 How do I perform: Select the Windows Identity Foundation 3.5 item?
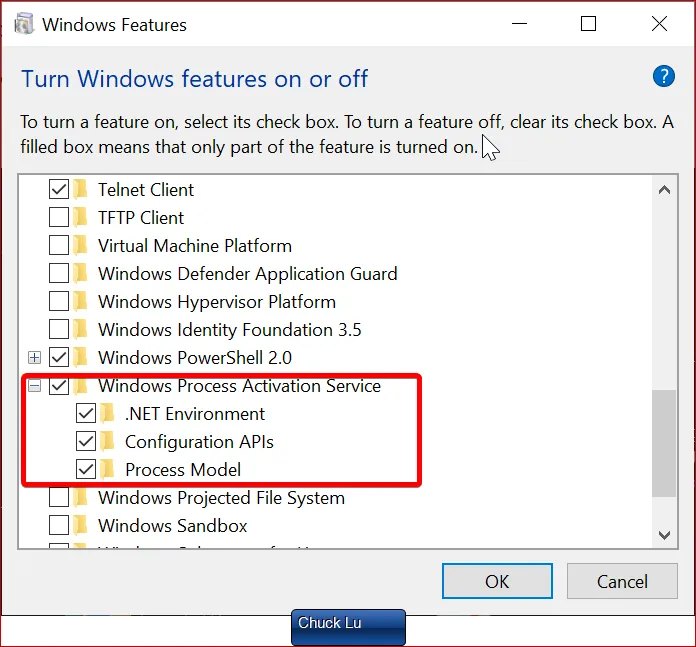point(229,330)
